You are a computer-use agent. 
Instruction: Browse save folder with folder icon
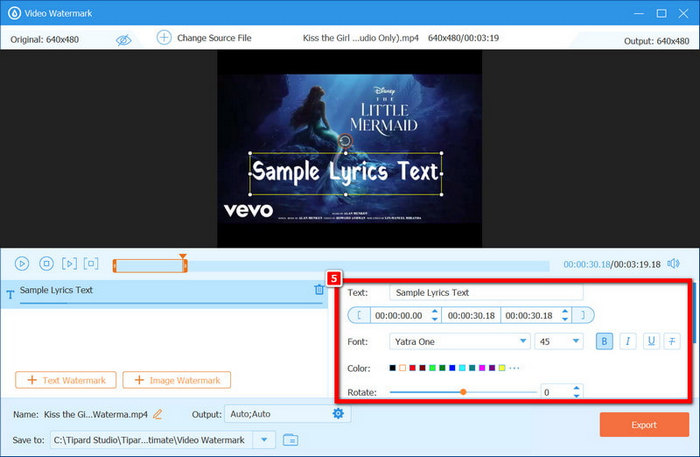[x=291, y=440]
